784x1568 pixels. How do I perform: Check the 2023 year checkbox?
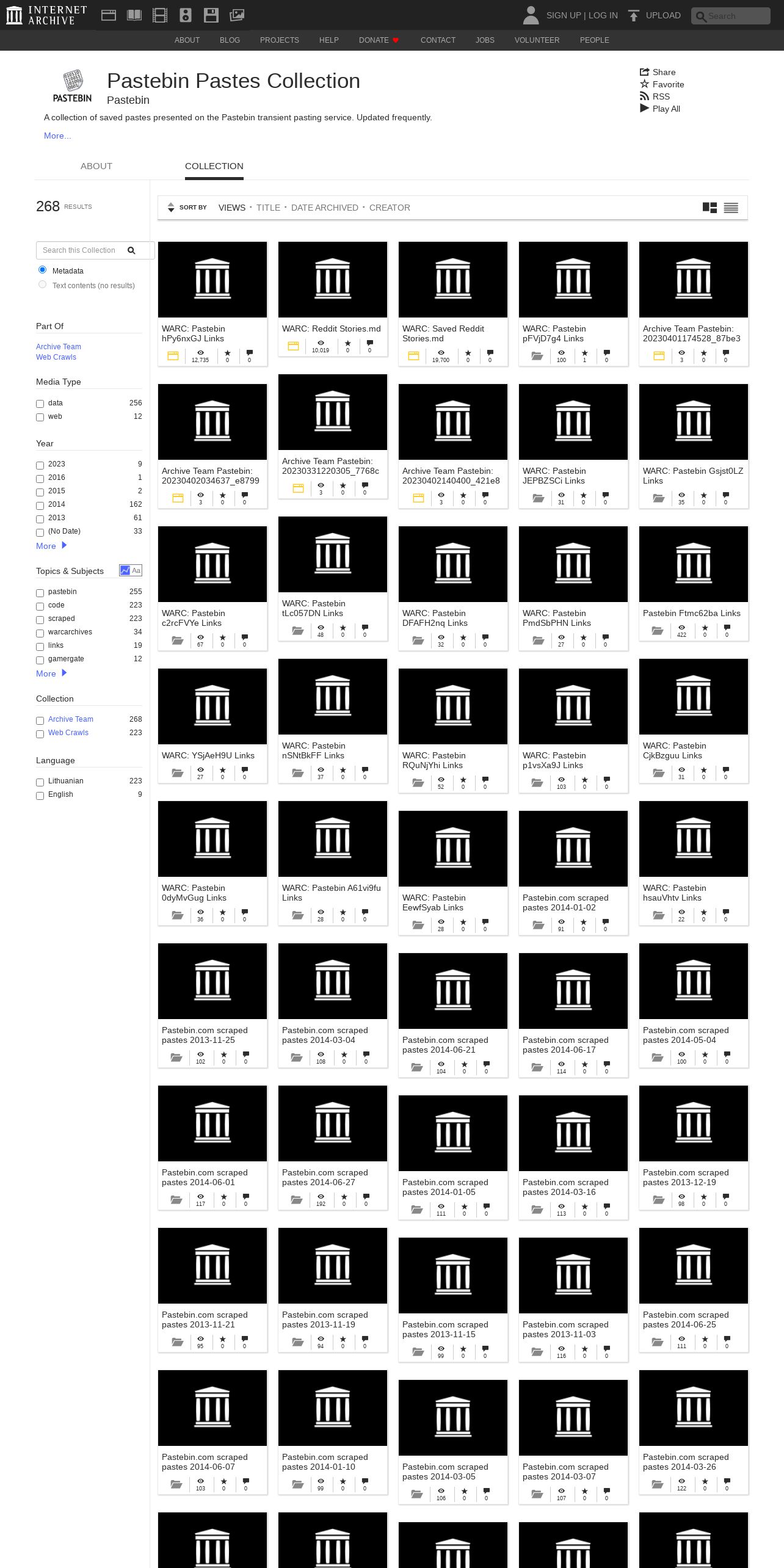(x=40, y=465)
